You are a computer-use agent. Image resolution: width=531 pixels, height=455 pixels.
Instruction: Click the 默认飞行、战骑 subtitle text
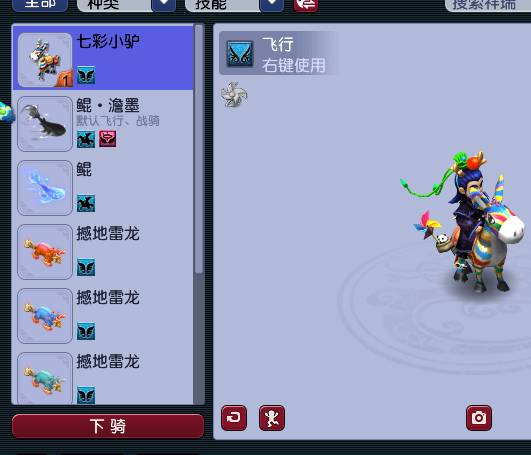[x=118, y=121]
